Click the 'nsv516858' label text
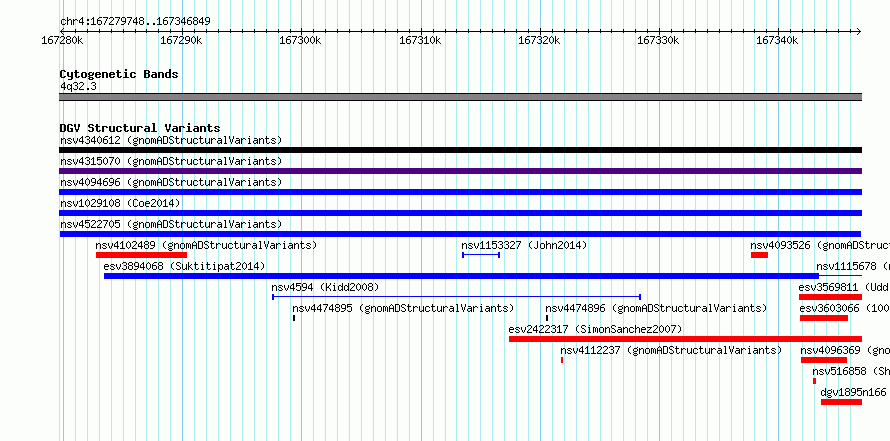 tap(839, 371)
